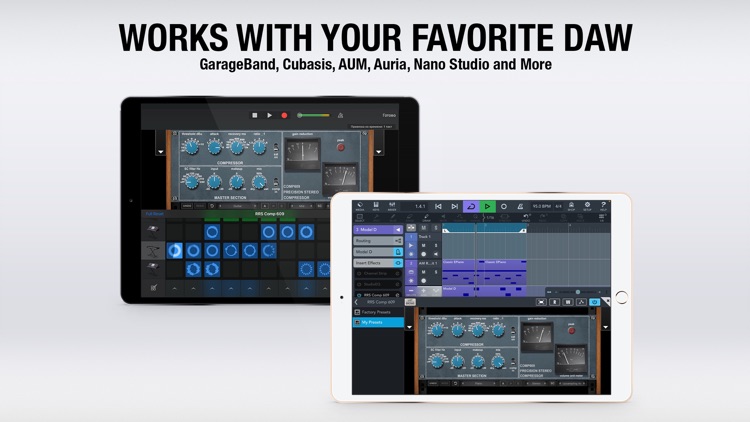Toggle the blue plugin power bypass button
Screen dimensions: 750x422
pos(595,302)
